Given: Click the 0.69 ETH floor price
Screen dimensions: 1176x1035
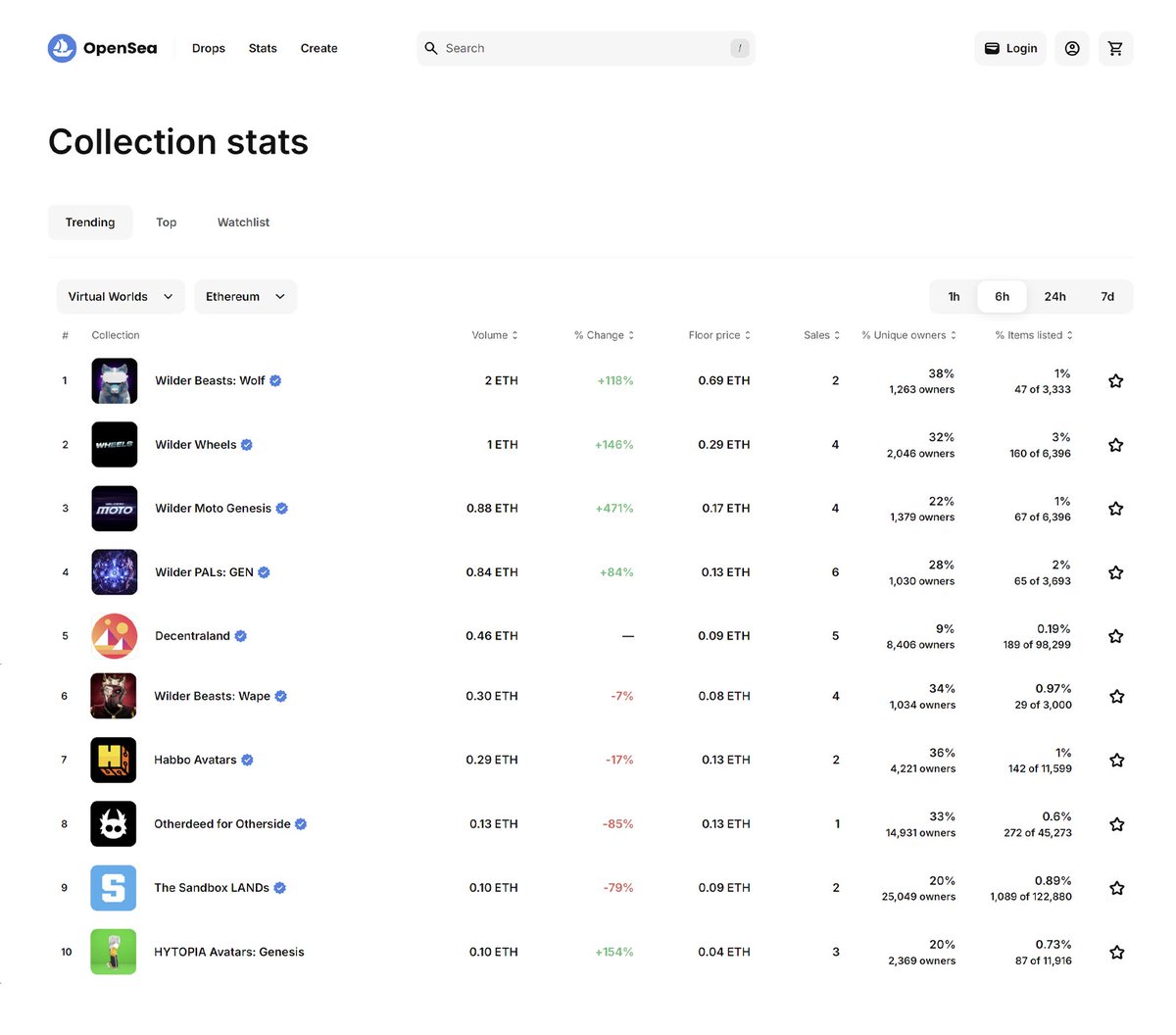Looking at the screenshot, I should [724, 381].
